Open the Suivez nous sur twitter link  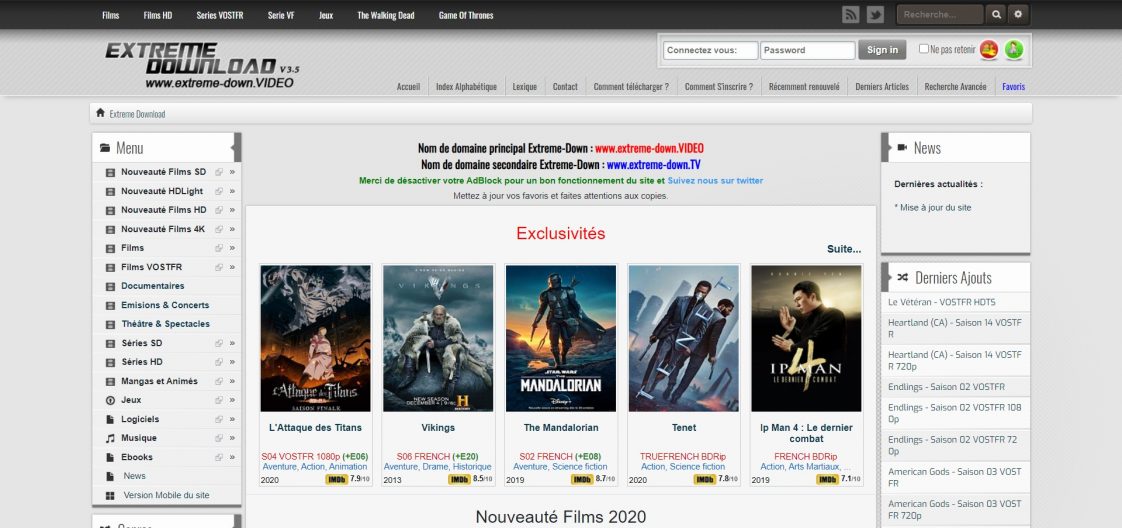click(x=715, y=181)
